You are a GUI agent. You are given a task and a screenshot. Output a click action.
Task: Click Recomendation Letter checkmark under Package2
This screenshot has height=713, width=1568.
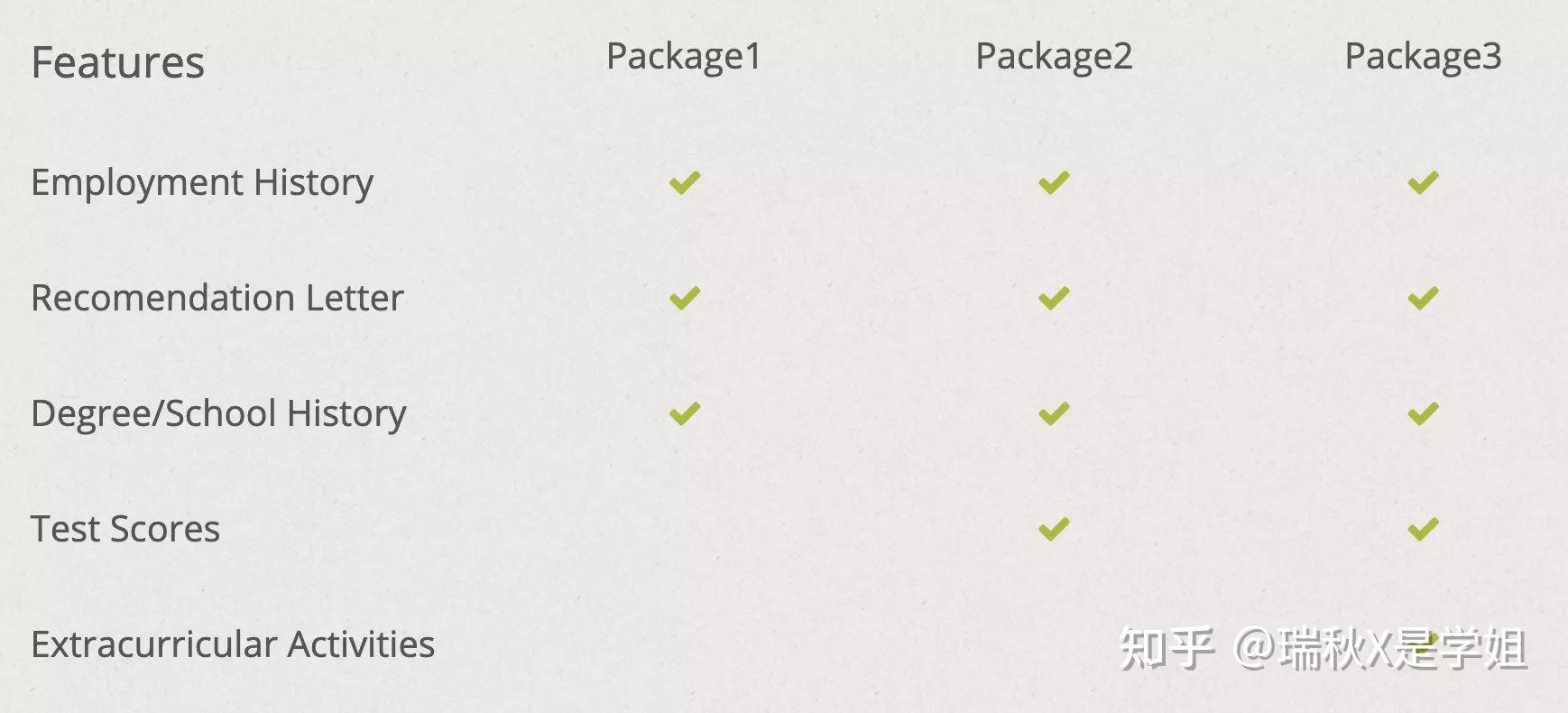coord(1054,298)
